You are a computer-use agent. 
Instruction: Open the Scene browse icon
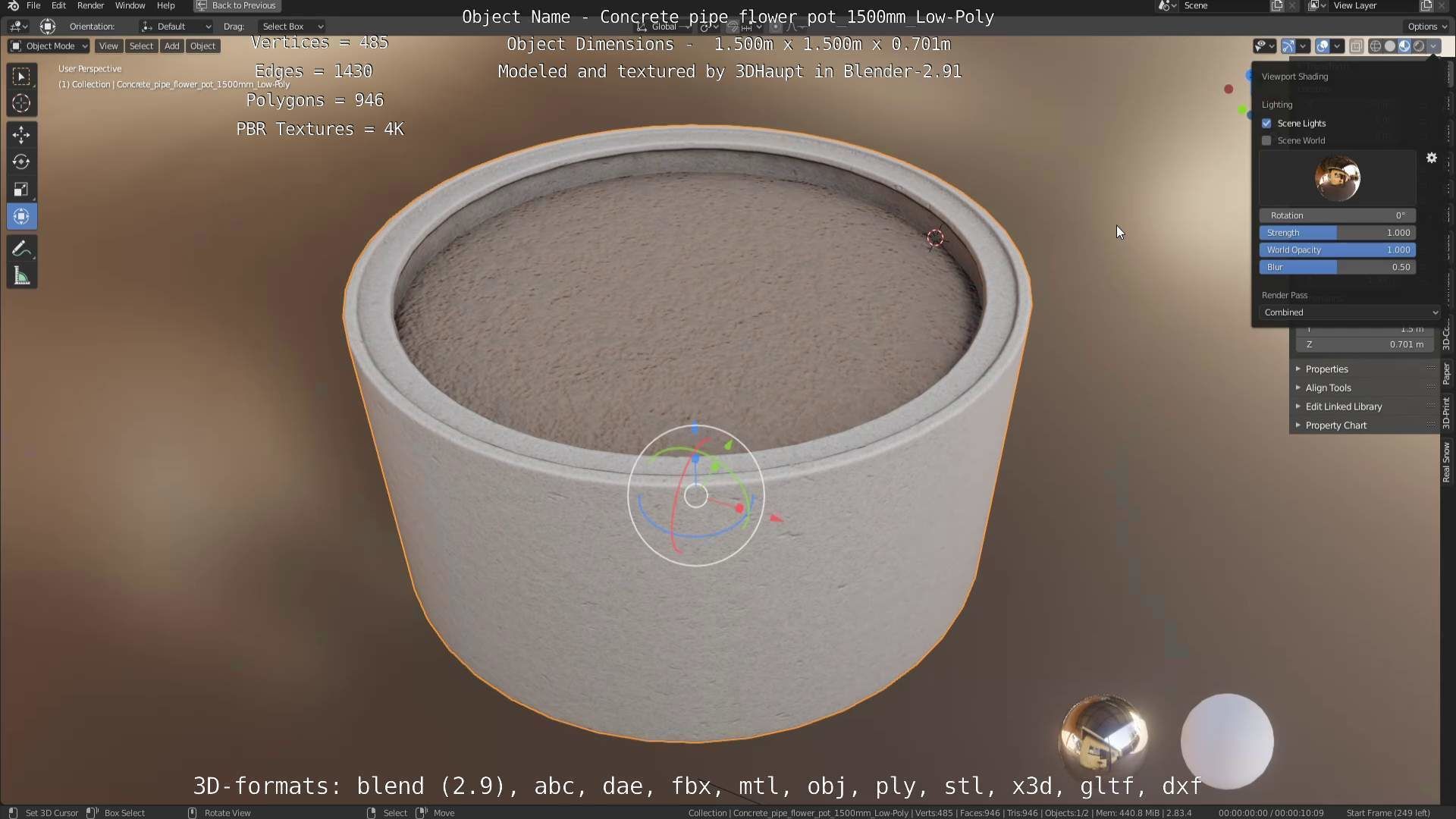coord(1166,6)
